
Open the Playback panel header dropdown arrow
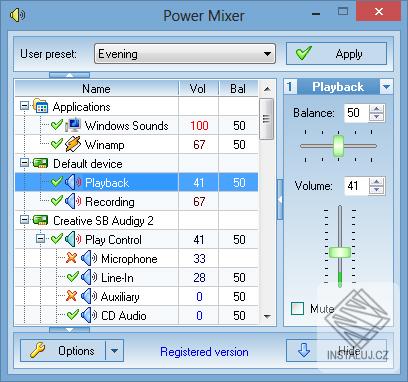[386, 87]
